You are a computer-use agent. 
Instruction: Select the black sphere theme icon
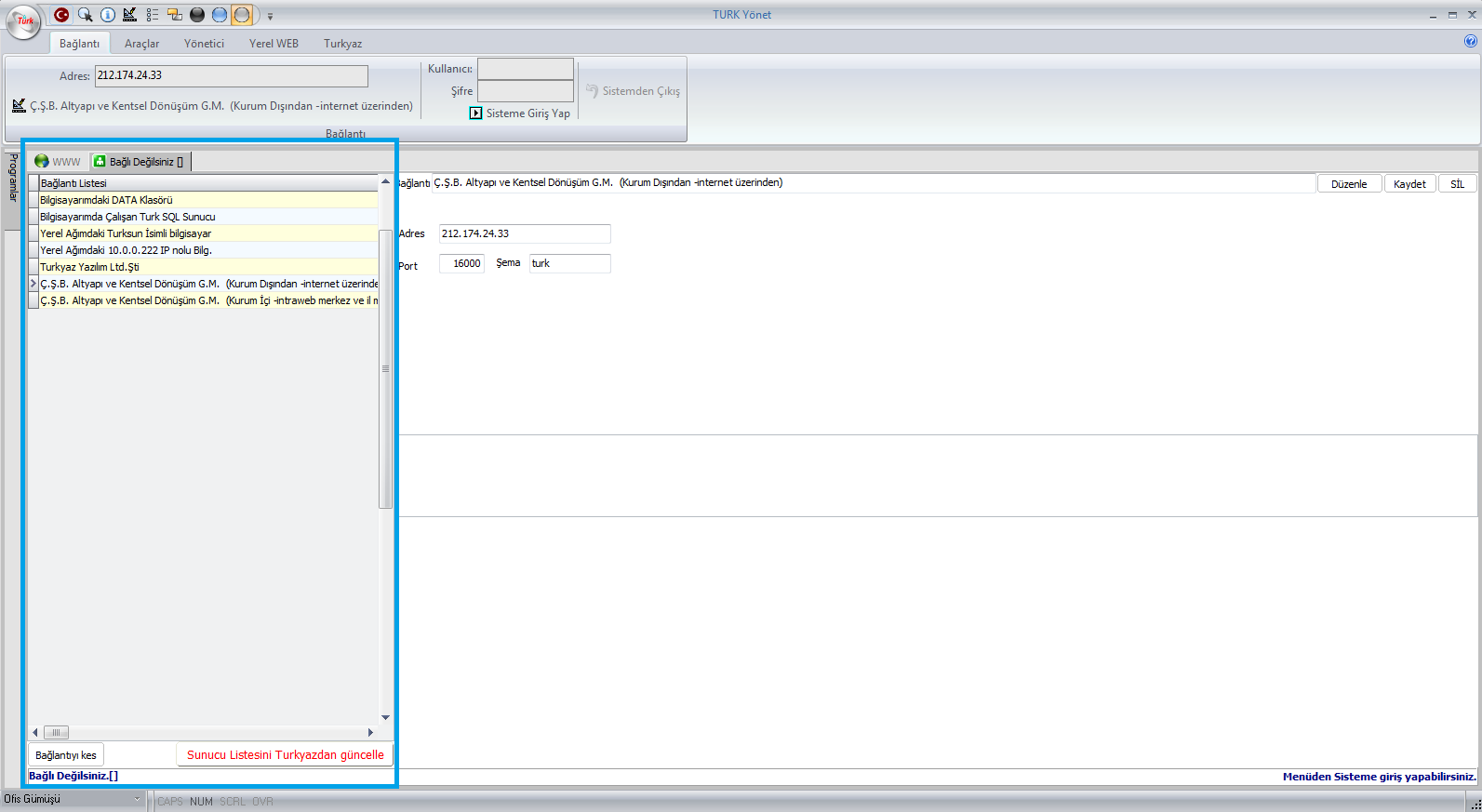(196, 15)
